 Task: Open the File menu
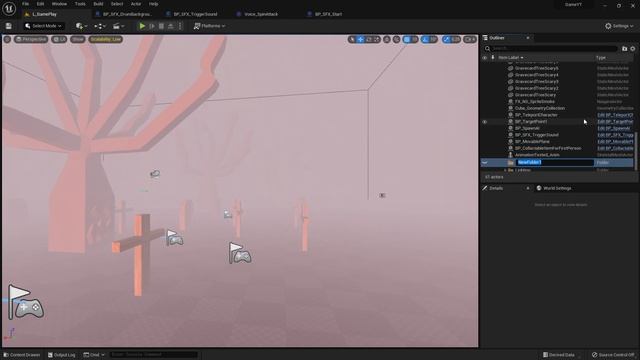coord(25,4)
